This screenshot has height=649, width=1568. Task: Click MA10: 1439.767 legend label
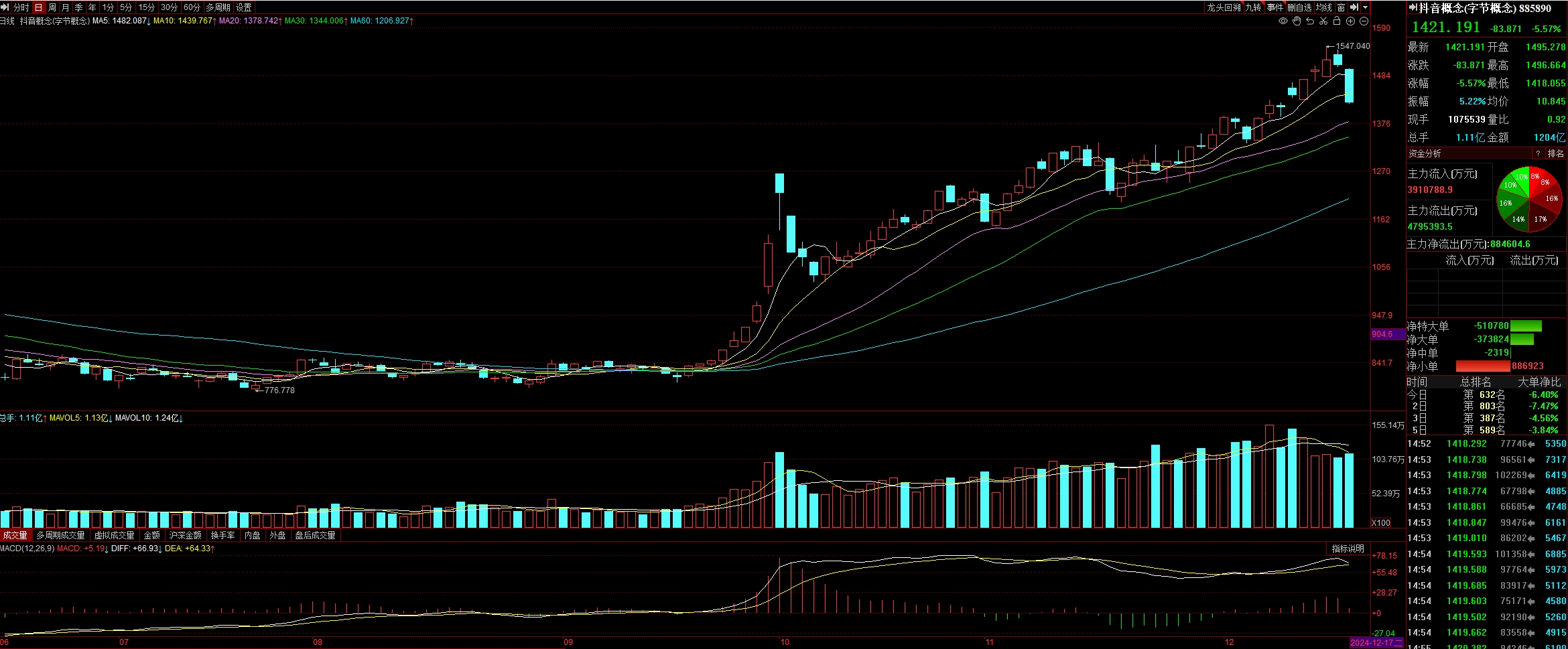[x=185, y=21]
